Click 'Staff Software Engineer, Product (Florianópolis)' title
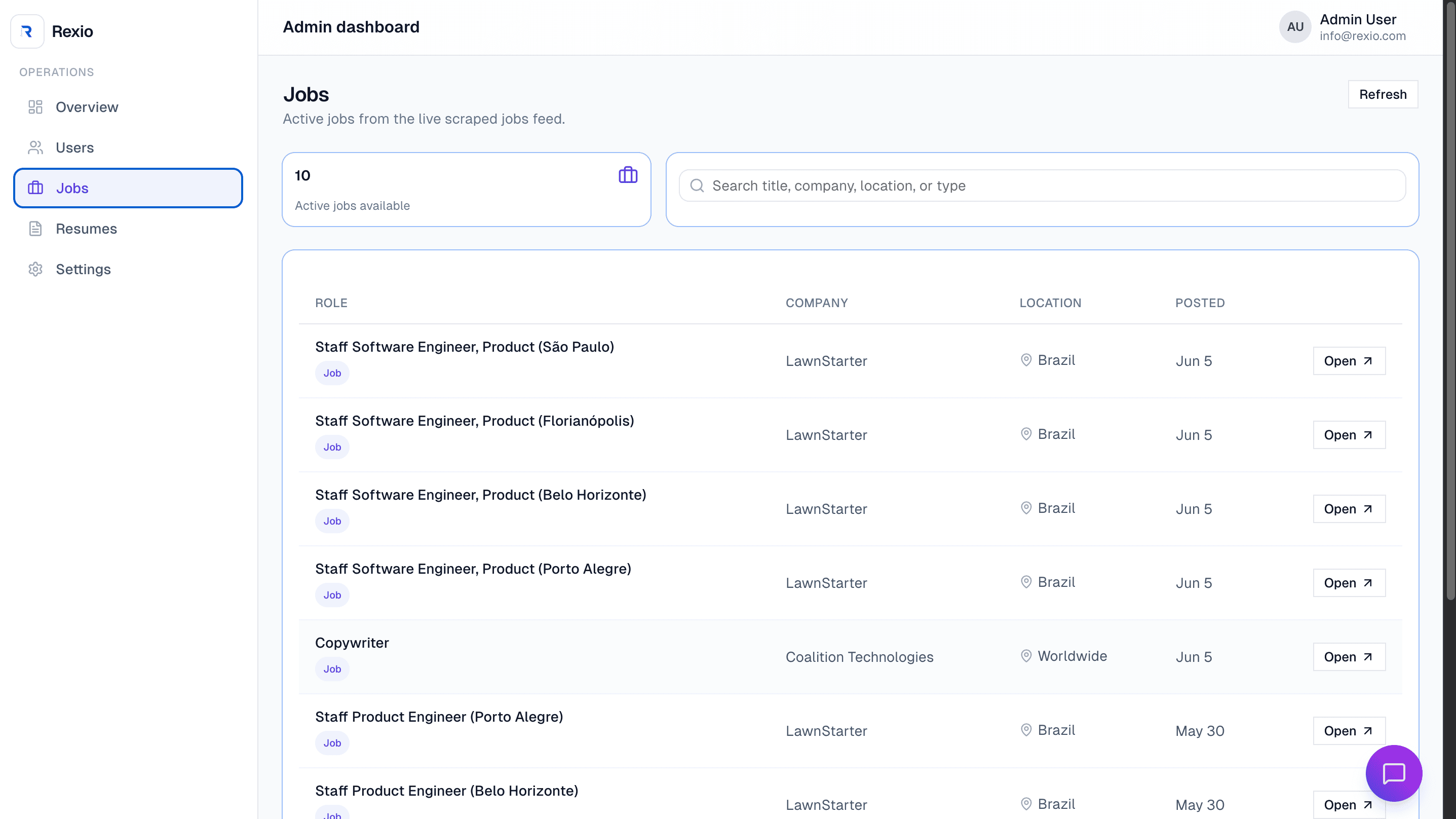The width and height of the screenshot is (1456, 819). (x=475, y=421)
